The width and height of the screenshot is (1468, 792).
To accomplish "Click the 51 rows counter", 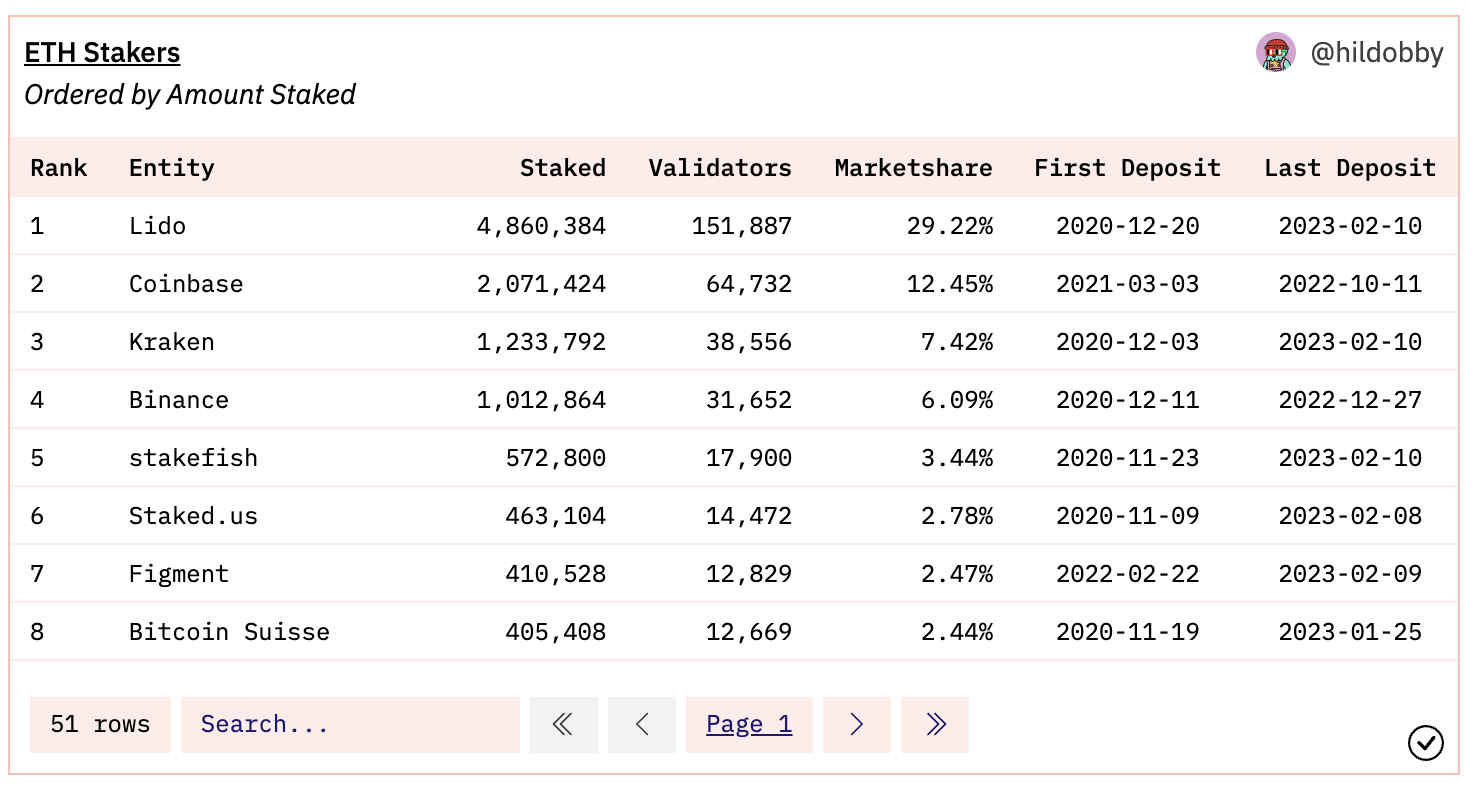I will pyautogui.click(x=100, y=724).
